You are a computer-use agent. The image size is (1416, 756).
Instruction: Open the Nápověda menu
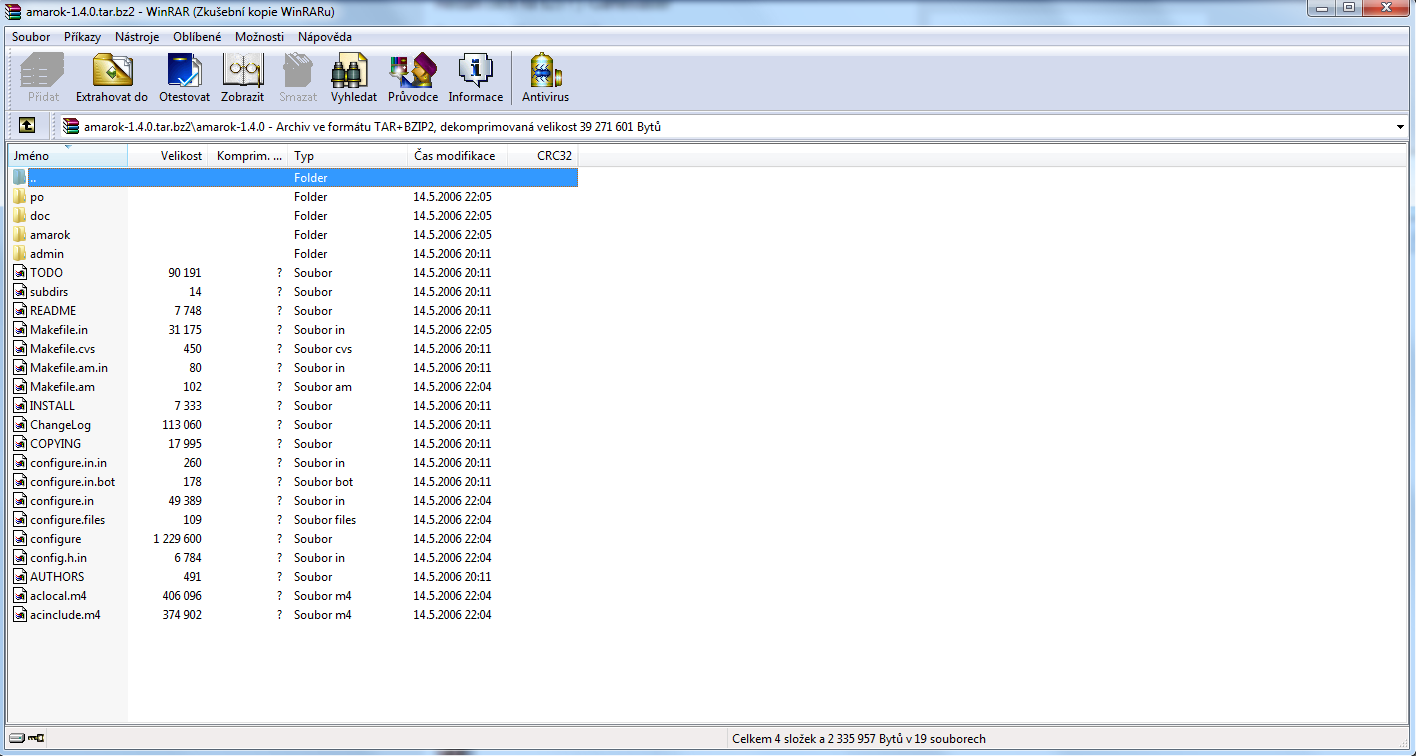coord(325,37)
